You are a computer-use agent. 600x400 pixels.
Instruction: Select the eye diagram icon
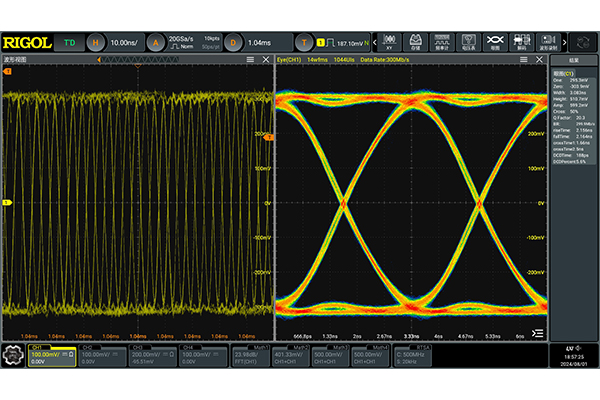493,42
